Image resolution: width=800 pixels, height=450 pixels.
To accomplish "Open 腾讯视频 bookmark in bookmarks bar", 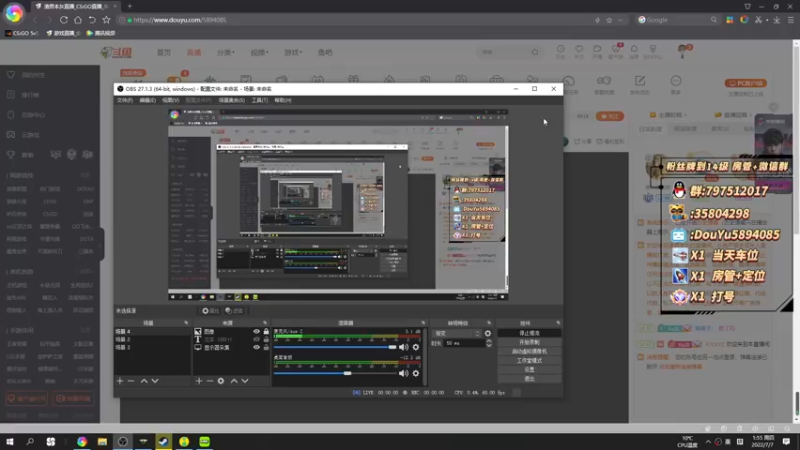I will pyautogui.click(x=101, y=33).
